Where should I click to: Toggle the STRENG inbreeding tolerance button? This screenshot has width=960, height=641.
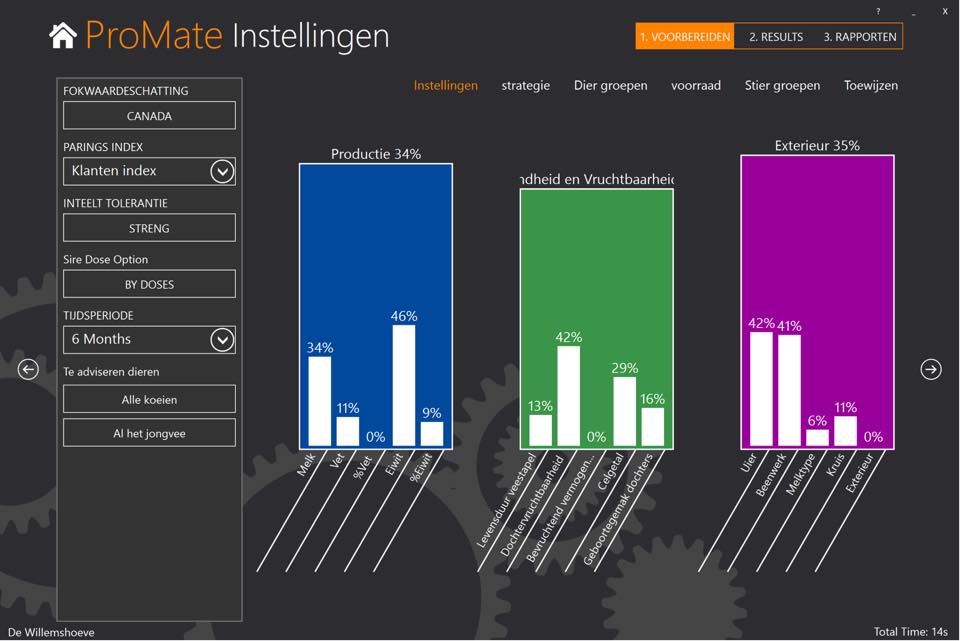149,228
